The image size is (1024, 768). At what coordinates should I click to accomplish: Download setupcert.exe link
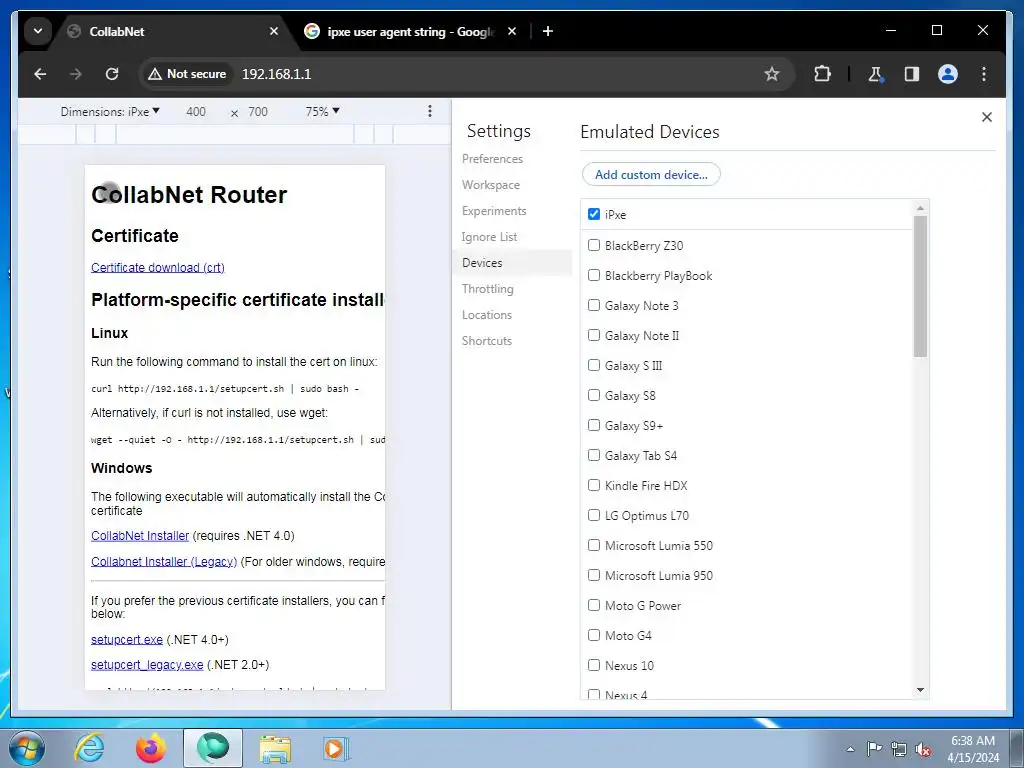click(127, 639)
